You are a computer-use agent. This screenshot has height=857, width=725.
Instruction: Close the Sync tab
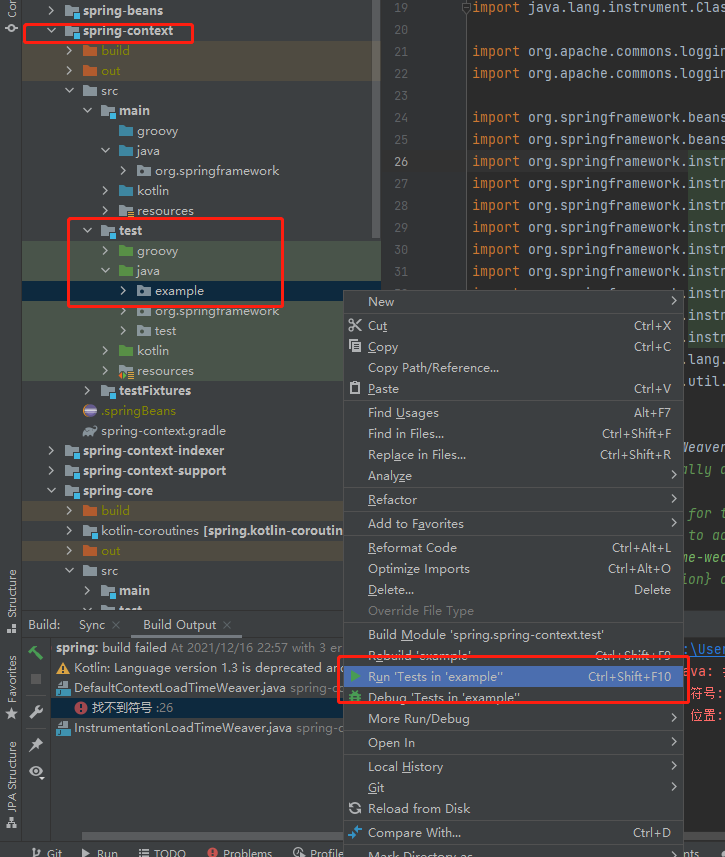(116, 625)
